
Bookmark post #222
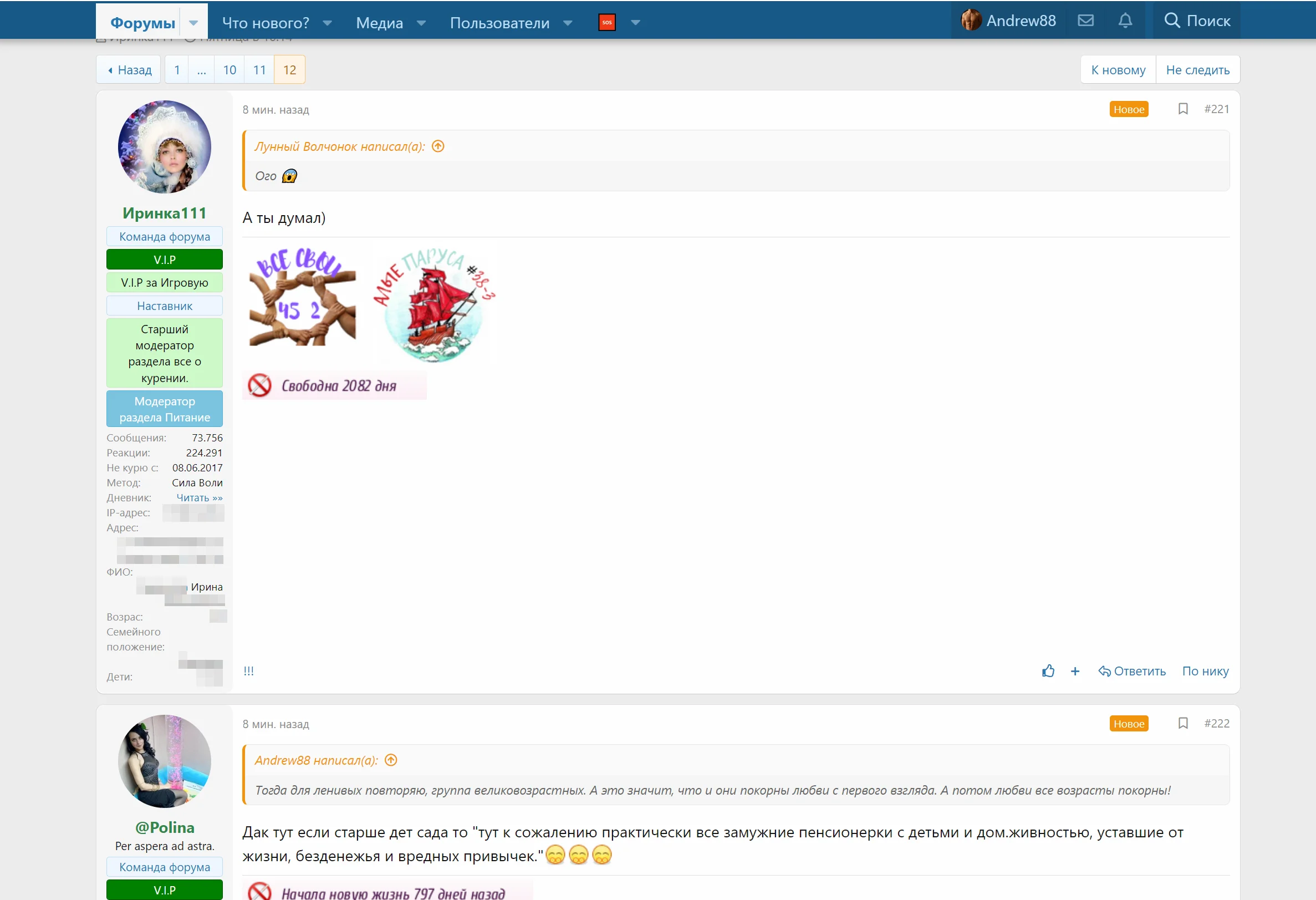point(1182,723)
